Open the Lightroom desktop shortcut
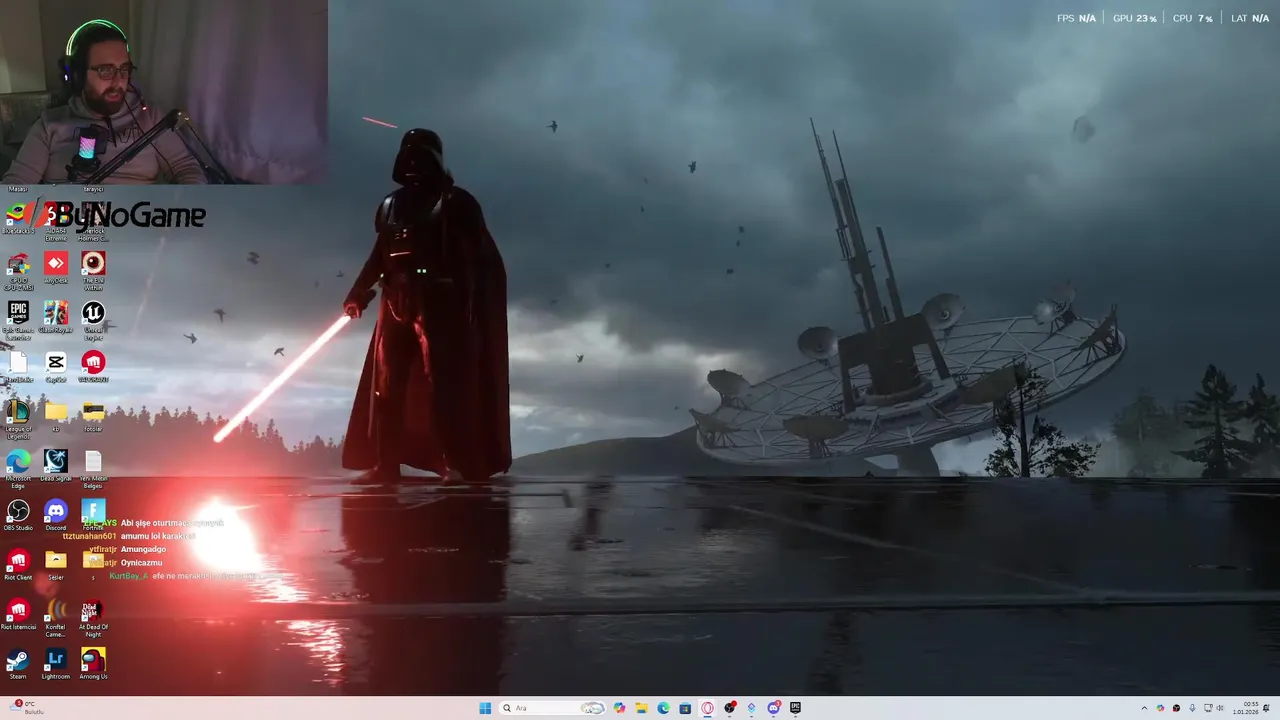Viewport: 1280px width, 720px height. 56,664
